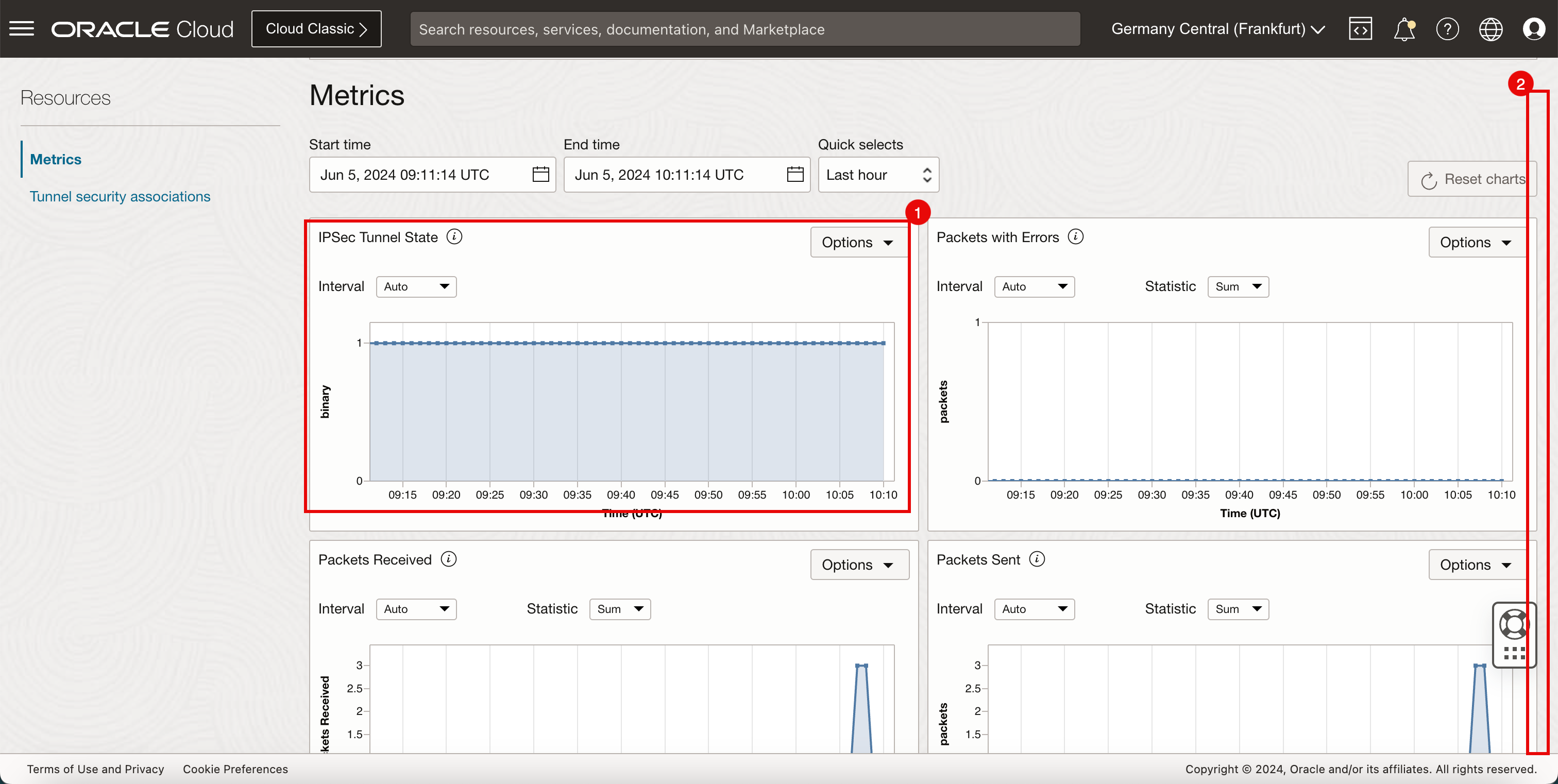The image size is (1558, 784).
Task: Open Options dropdown for IPSec Tunnel State
Action: click(x=858, y=243)
